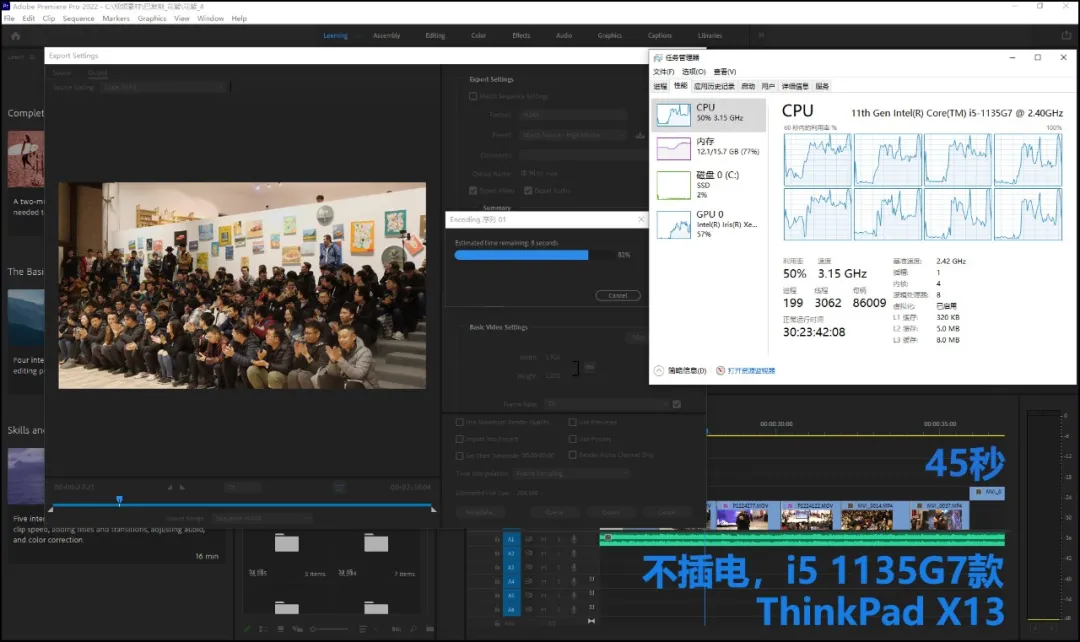Viewport: 1080px width, 642px height.
Task: Switch to the Learning workspace tab
Action: [335, 36]
